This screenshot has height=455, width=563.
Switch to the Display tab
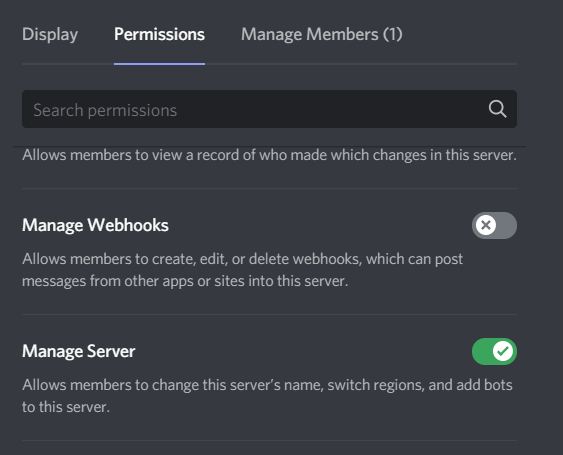50,34
